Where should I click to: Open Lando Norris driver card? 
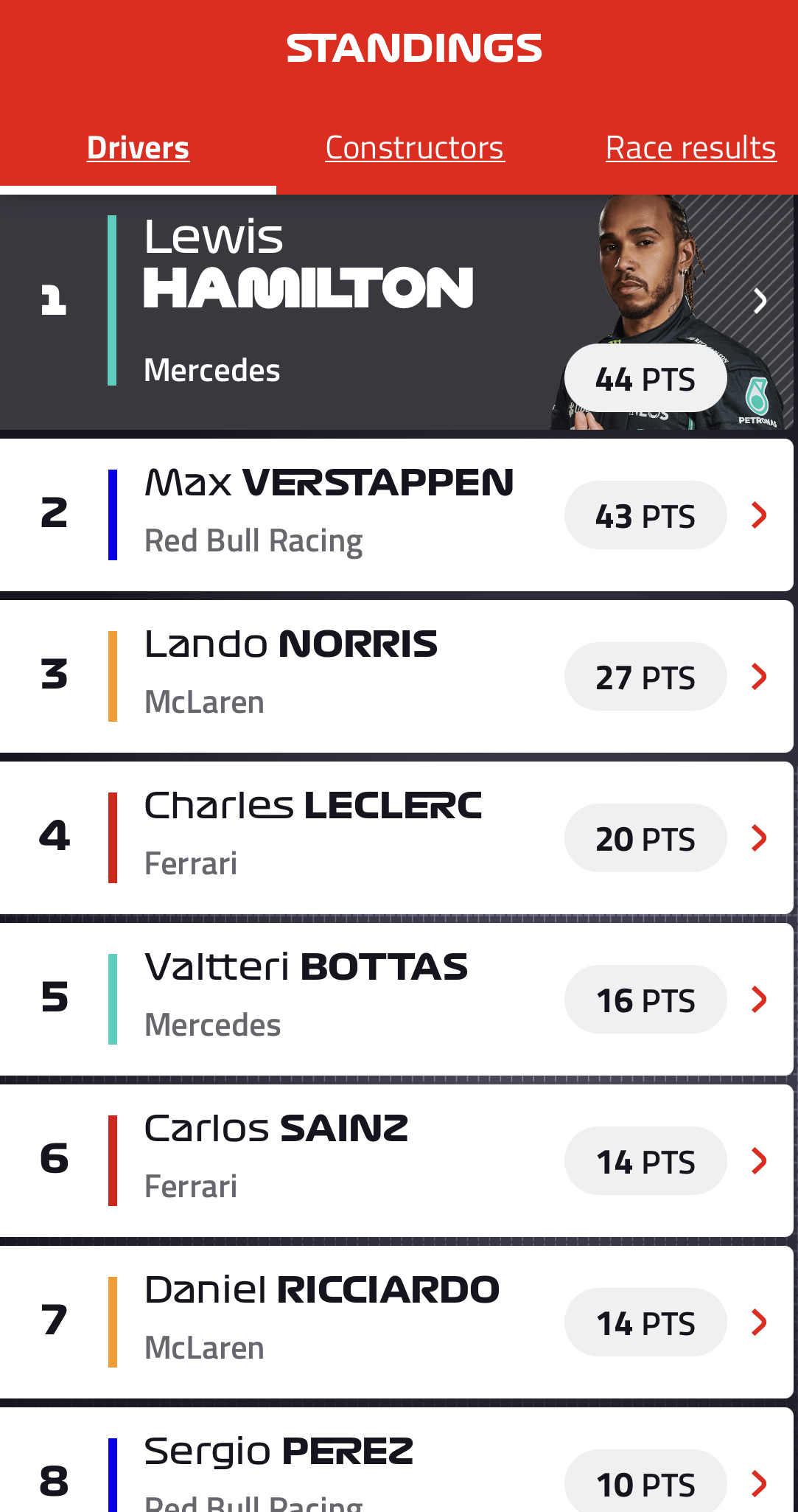pos(396,676)
